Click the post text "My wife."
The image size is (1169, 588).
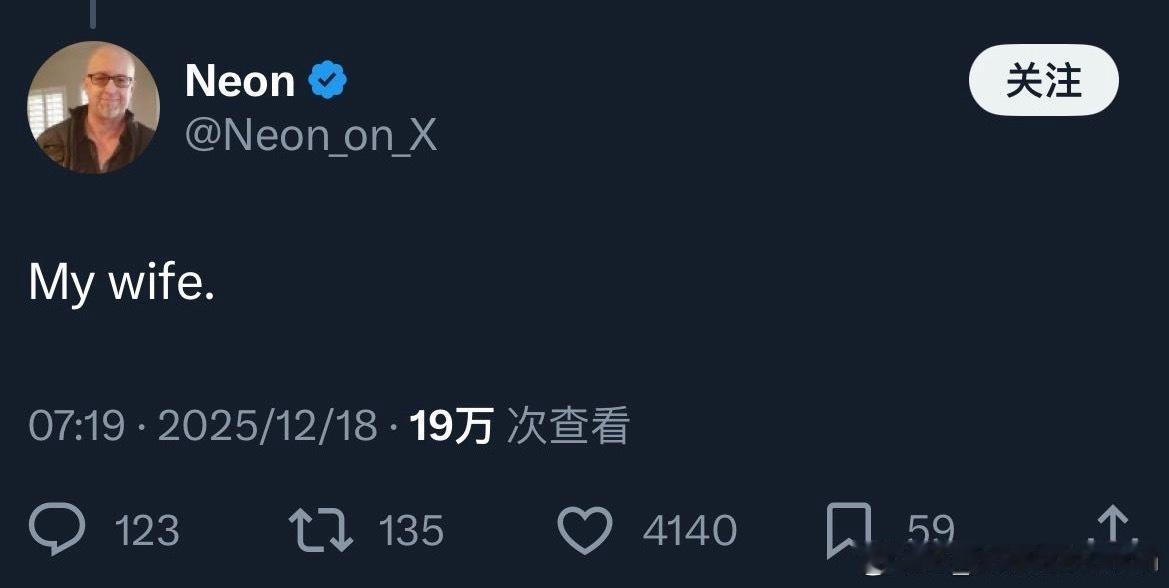(122, 284)
